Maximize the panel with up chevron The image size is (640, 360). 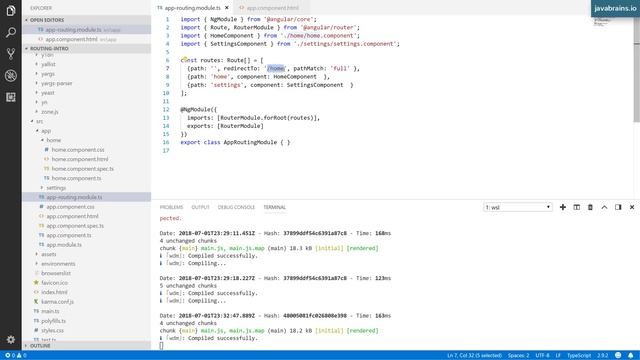(x=604, y=207)
